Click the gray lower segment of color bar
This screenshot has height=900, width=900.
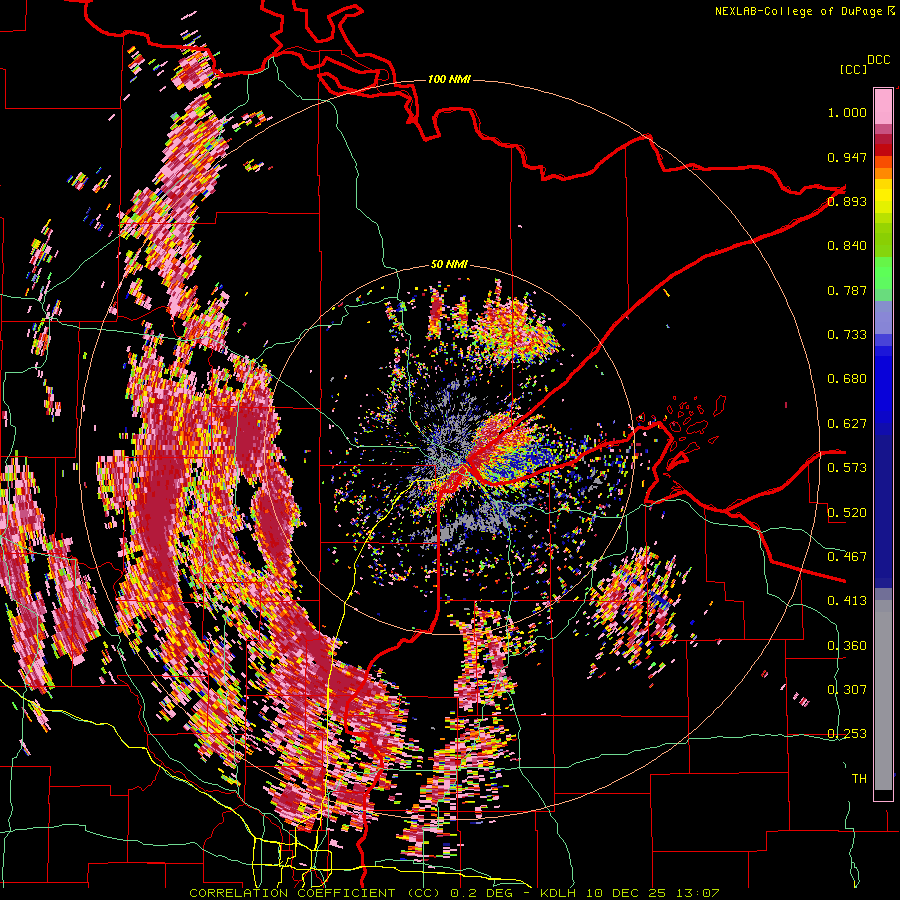click(883, 695)
